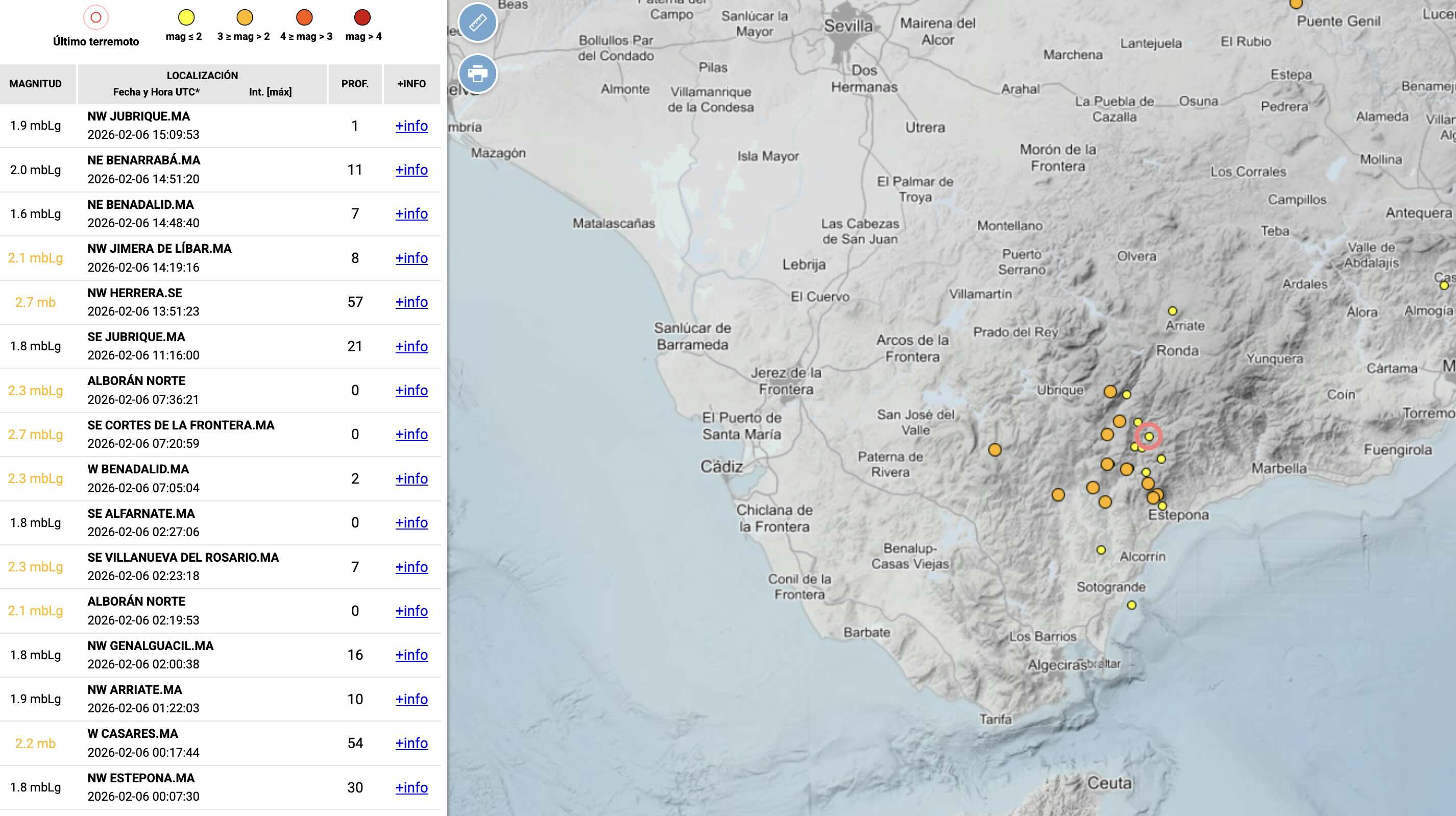The image size is (1456, 816).
Task: Select the ALBORÁN NORTE 07:36:21 row
Action: tap(169, 390)
